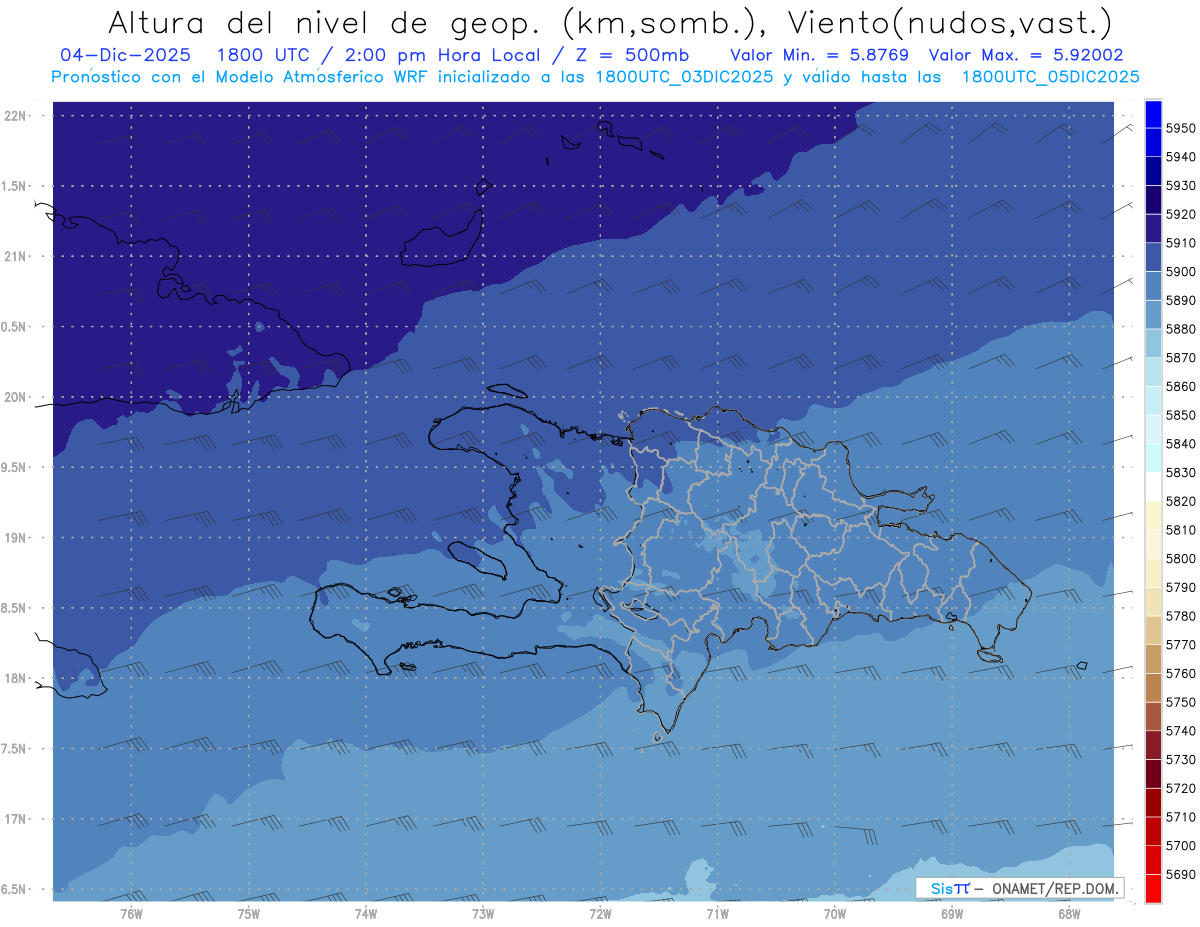
Task: Click the 74W longitude label
Action: [x=365, y=913]
